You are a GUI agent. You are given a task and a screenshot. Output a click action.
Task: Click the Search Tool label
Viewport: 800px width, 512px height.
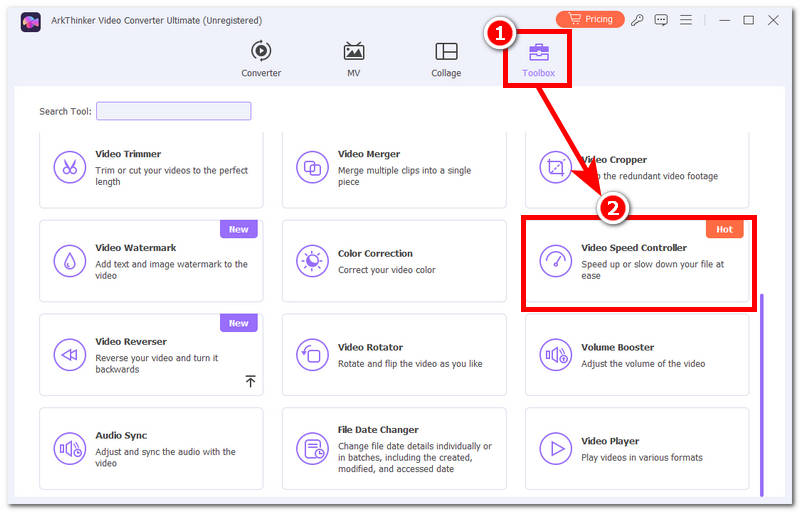coord(65,111)
